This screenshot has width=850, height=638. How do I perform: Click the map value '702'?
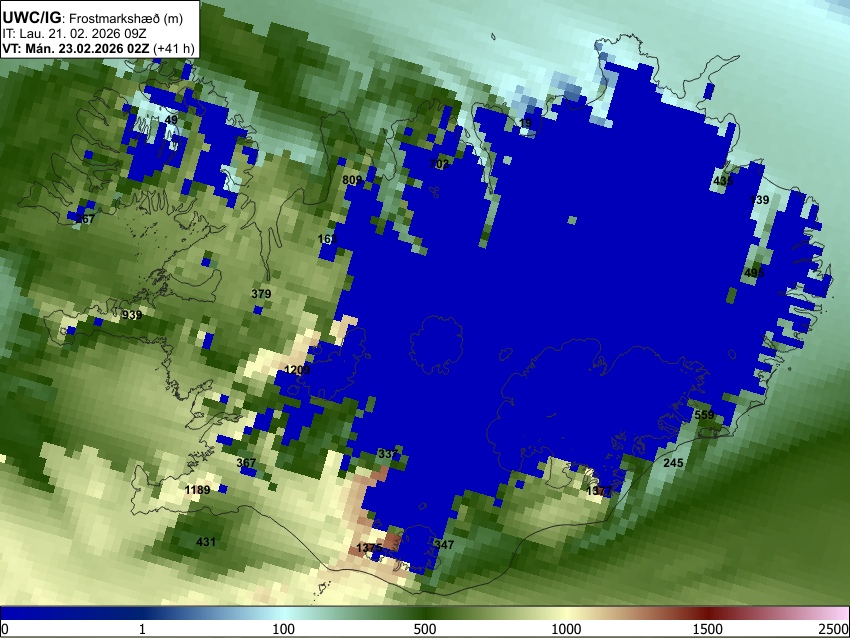click(x=439, y=164)
